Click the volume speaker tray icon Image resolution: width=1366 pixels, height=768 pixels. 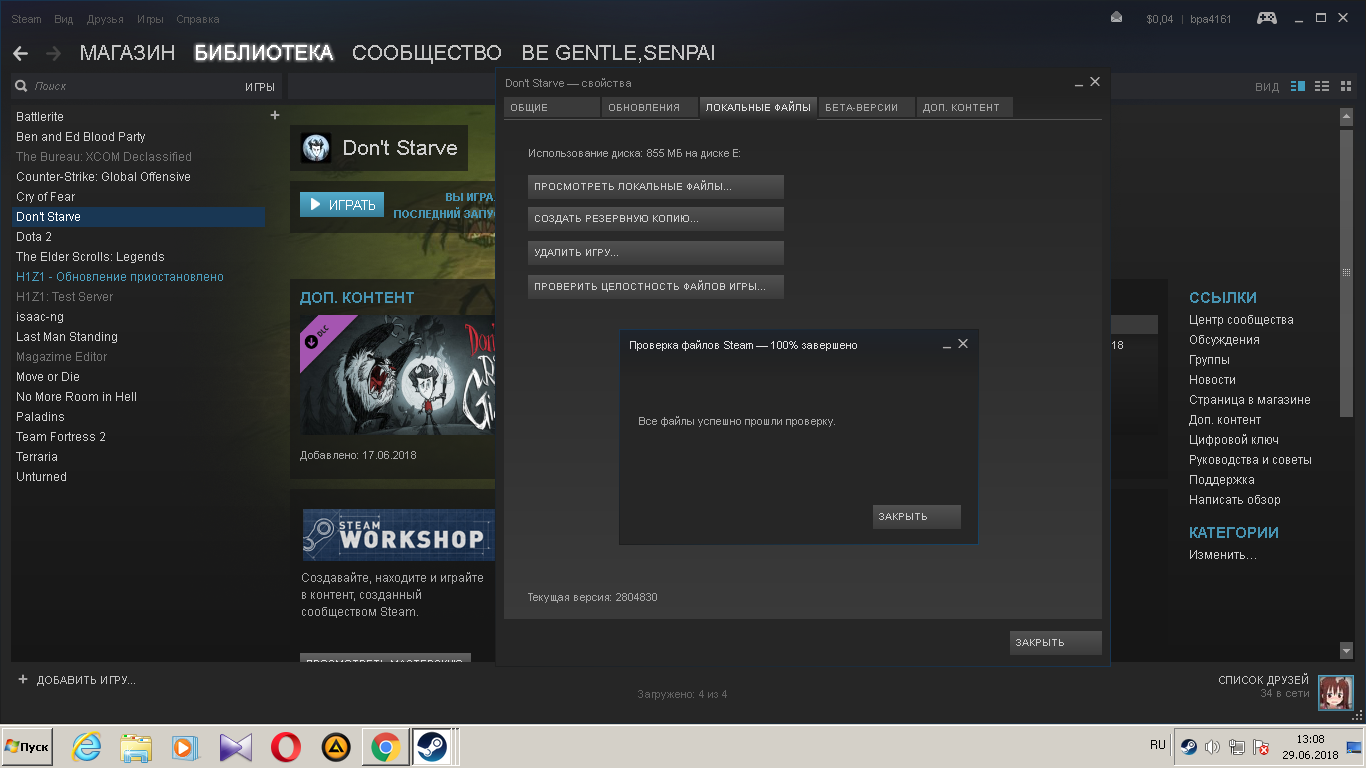coord(1212,747)
